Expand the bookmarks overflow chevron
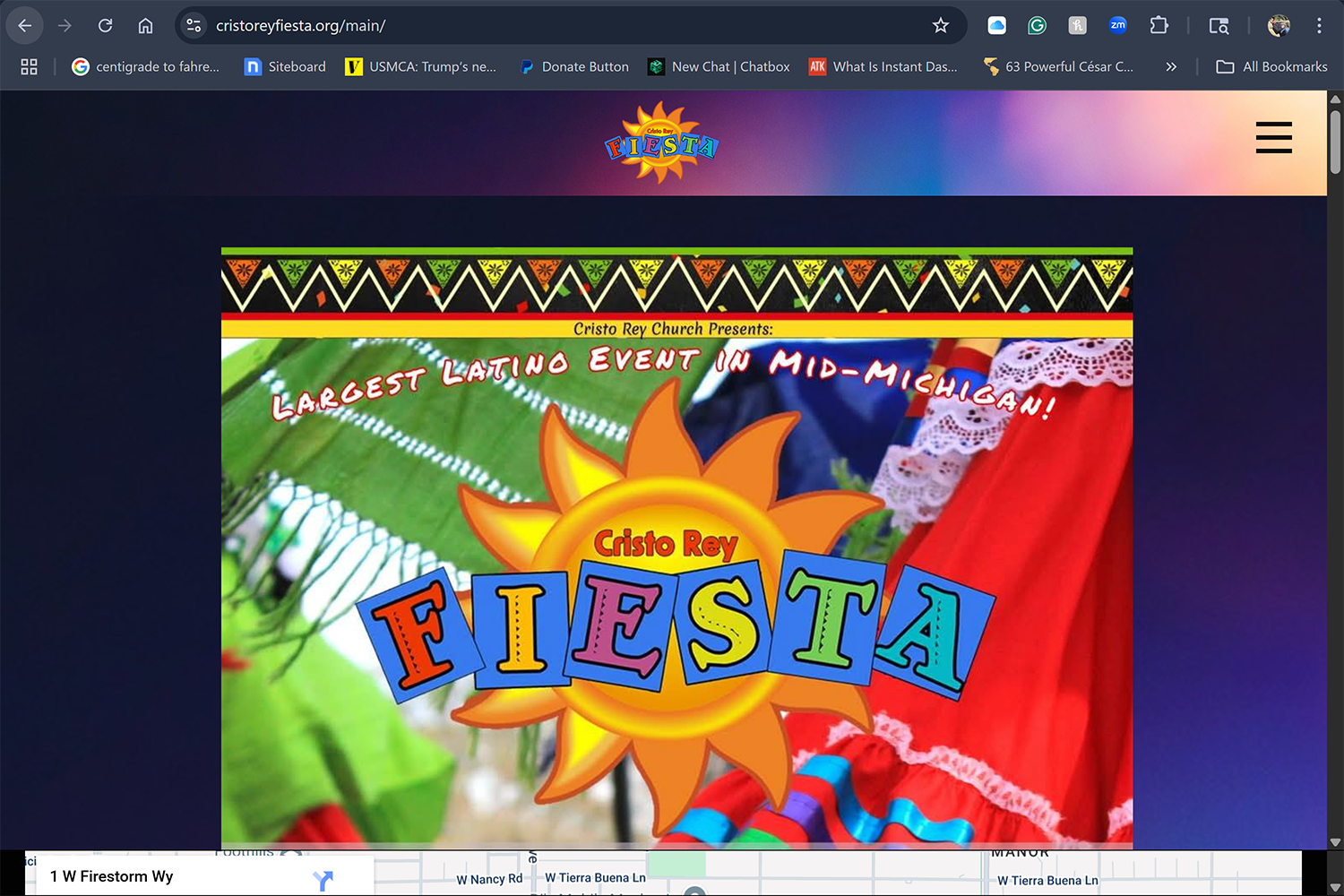The height and width of the screenshot is (896, 1344). pyautogui.click(x=1171, y=66)
